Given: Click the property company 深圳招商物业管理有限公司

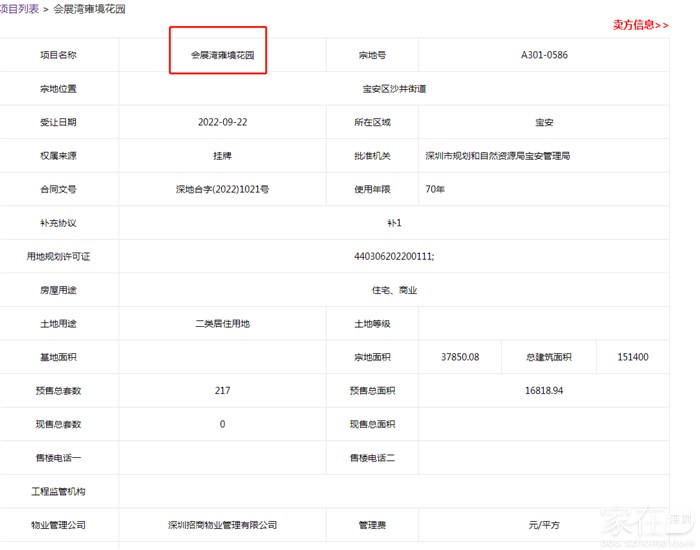Looking at the screenshot, I should [x=222, y=525].
